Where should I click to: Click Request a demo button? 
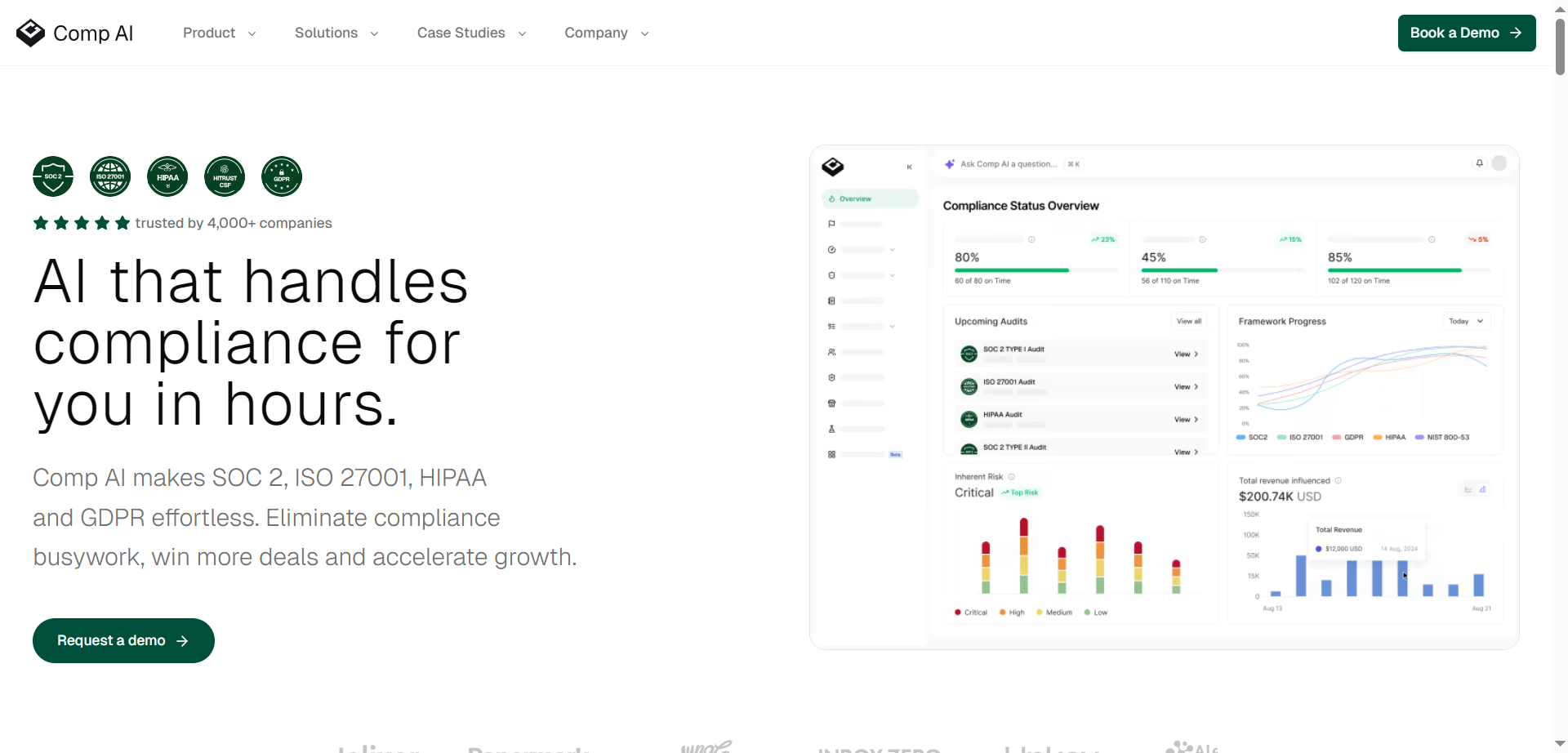[x=123, y=640]
